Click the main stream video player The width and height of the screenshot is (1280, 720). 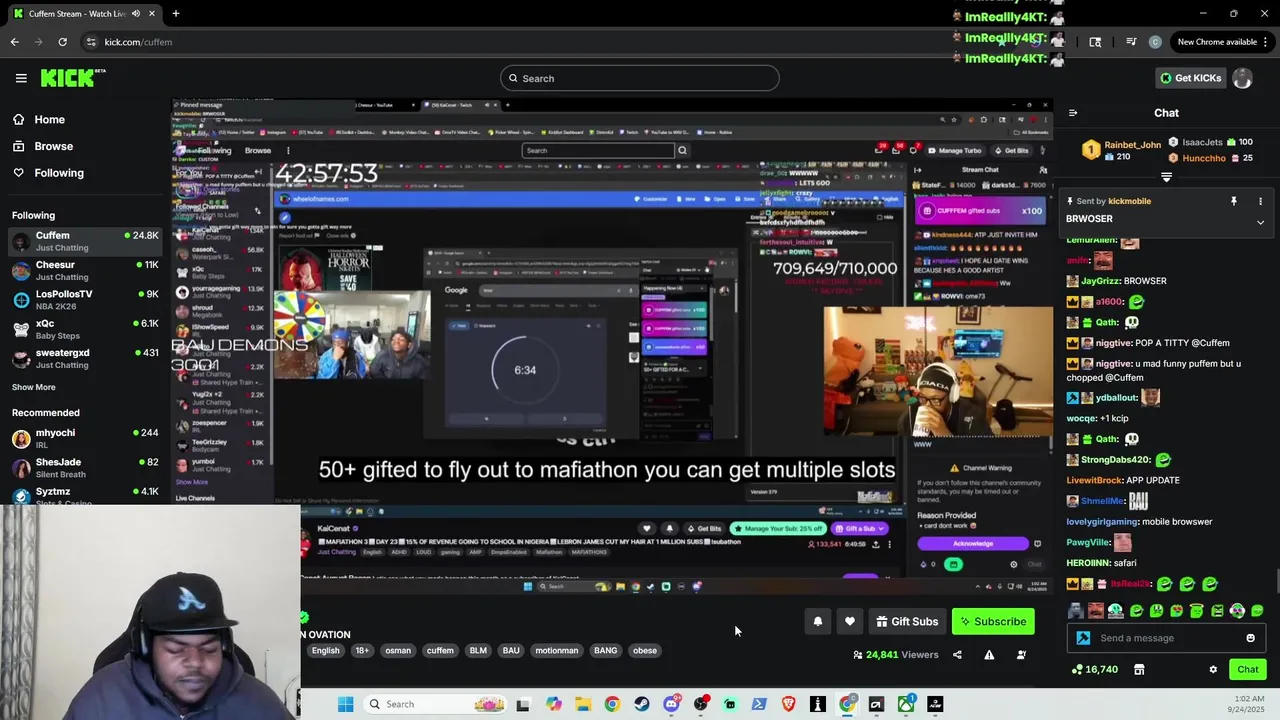[x=612, y=347]
